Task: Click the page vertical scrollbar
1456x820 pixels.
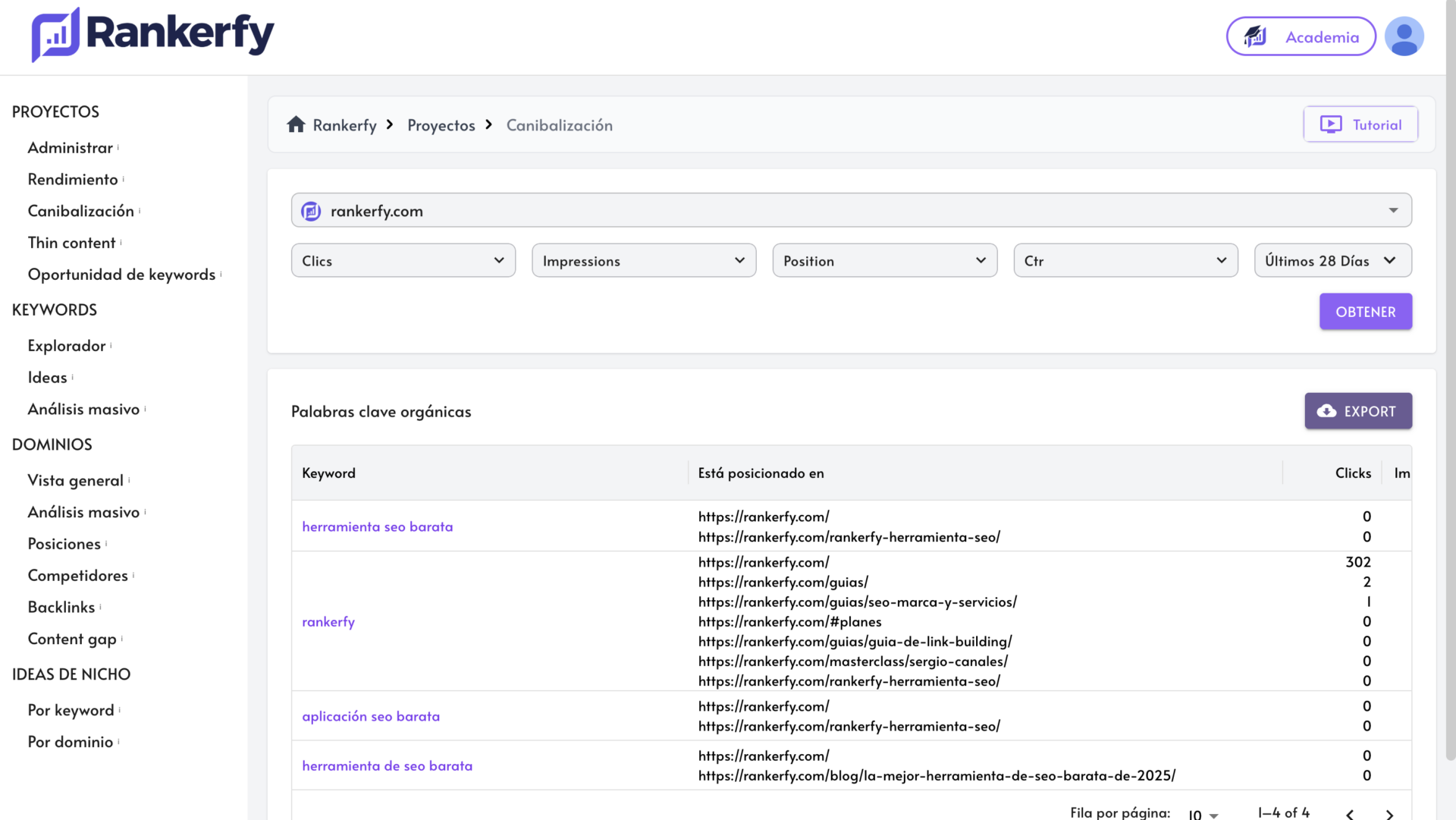Action: 1450,379
